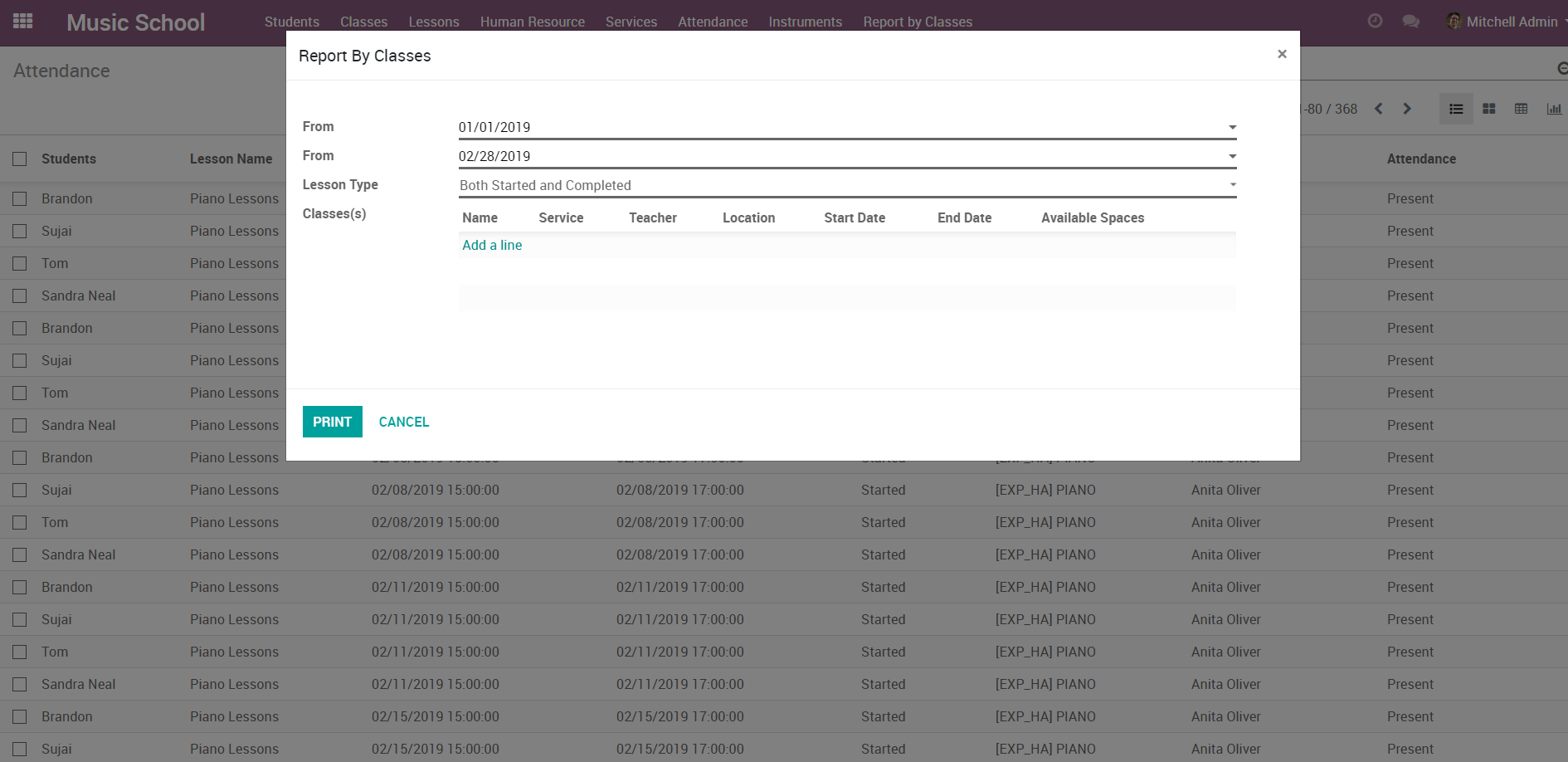The width and height of the screenshot is (1568, 762).
Task: Expand the Lesson Type dropdown
Action: pyautogui.click(x=1232, y=185)
